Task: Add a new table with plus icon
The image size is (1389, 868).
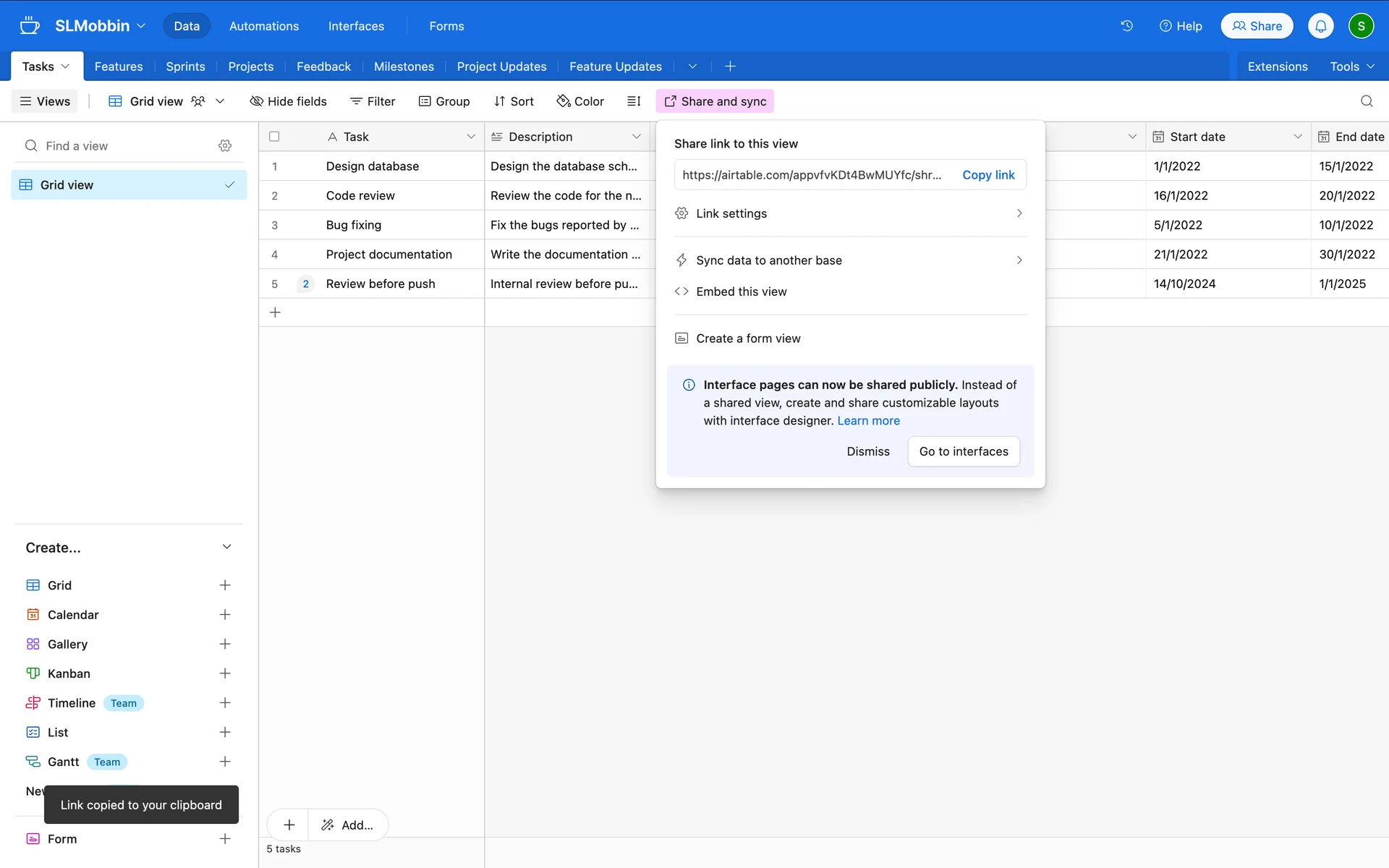Action: pyautogui.click(x=730, y=67)
